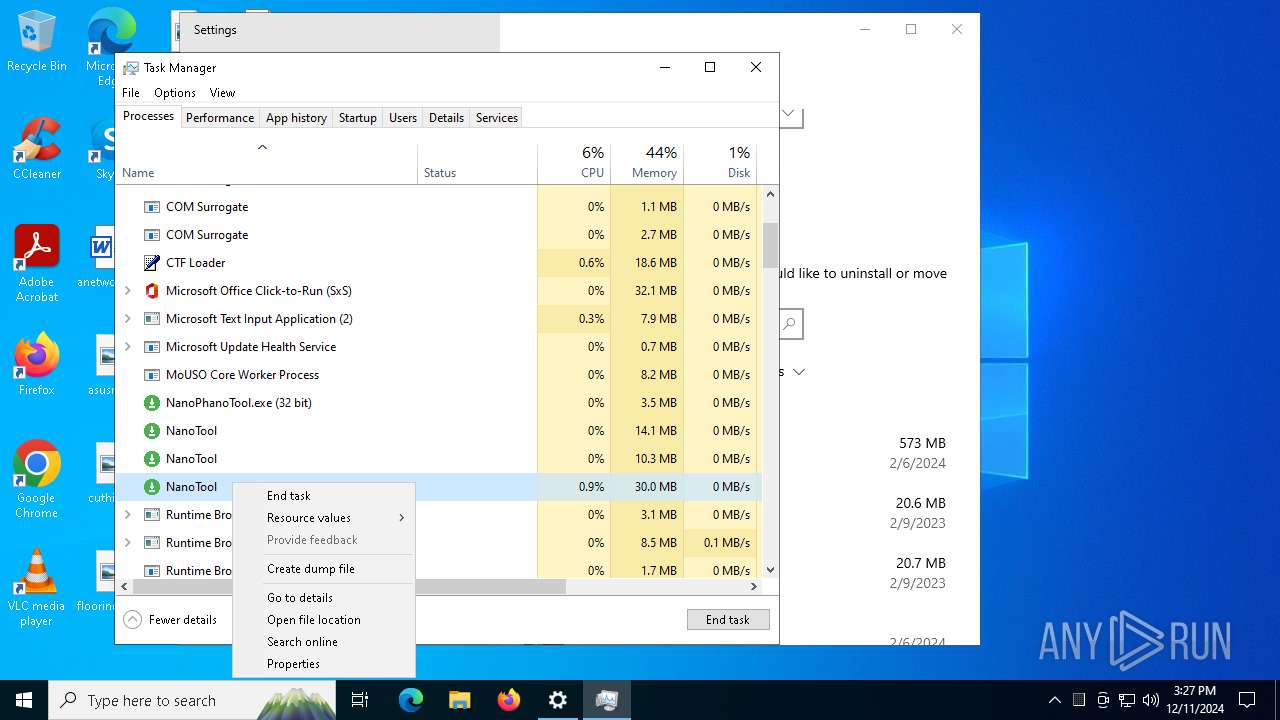Click the End task button

pos(728,620)
